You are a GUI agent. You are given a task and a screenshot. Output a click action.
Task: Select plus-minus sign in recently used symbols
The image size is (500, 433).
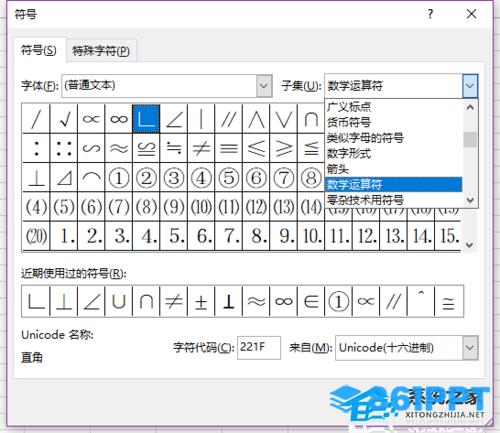click(201, 301)
